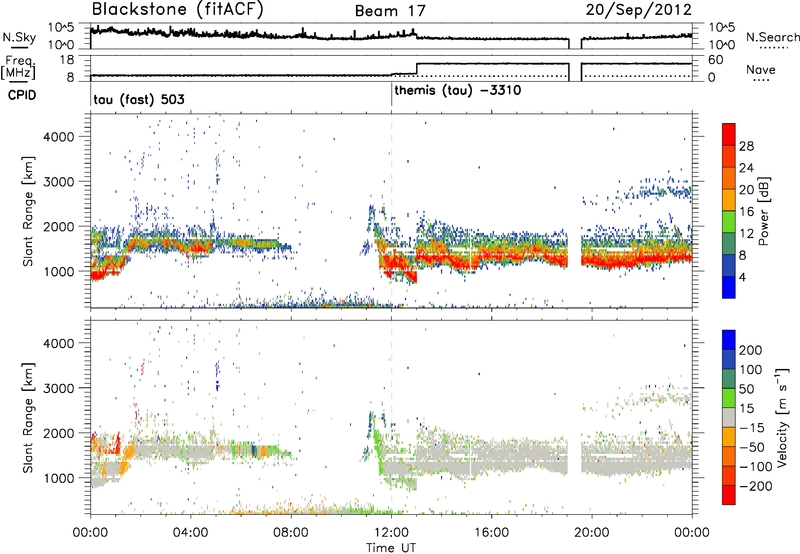Click the 'tau (fast) 503' annotation

pos(139,99)
